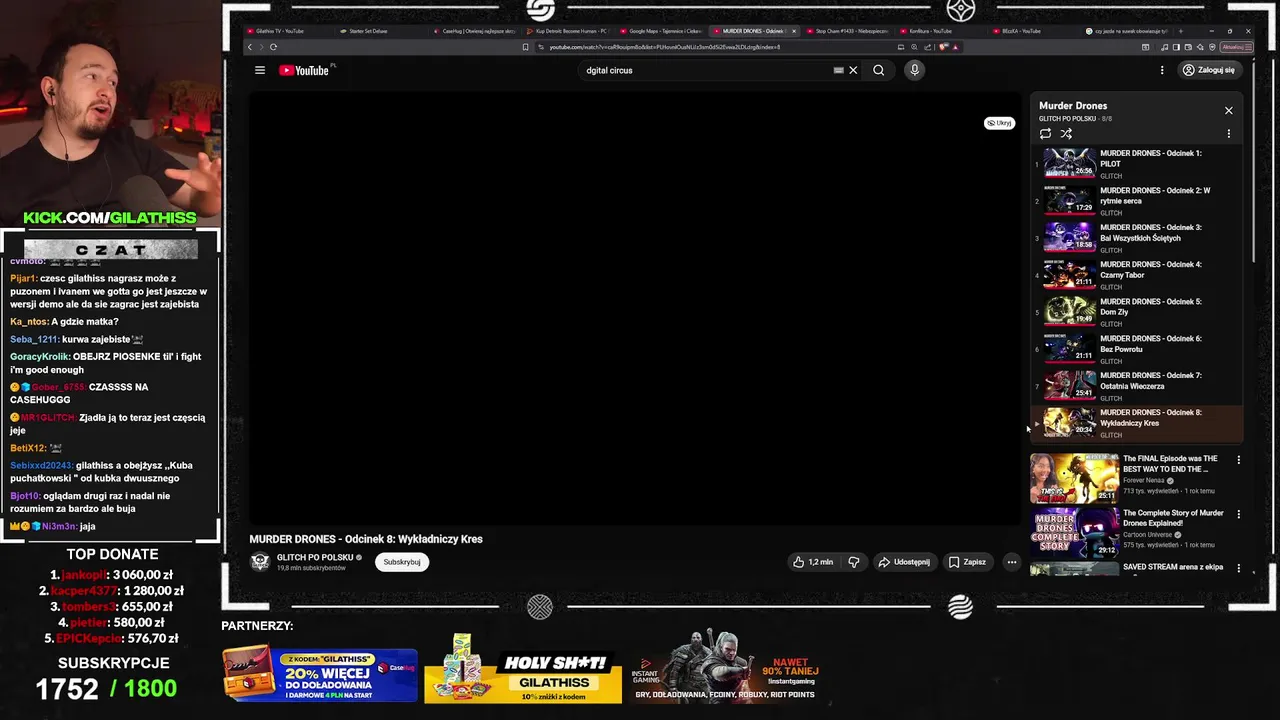This screenshot has width=1280, height=720.
Task: Open the media control music-note icon
Action: 1163,47
